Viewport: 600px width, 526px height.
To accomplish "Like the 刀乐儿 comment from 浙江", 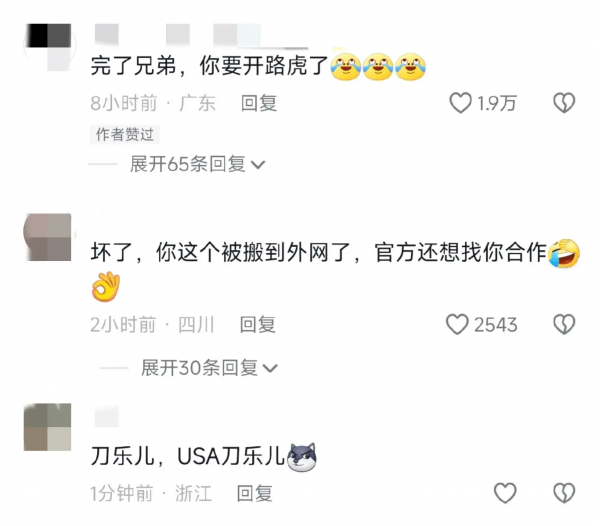I will click(505, 493).
